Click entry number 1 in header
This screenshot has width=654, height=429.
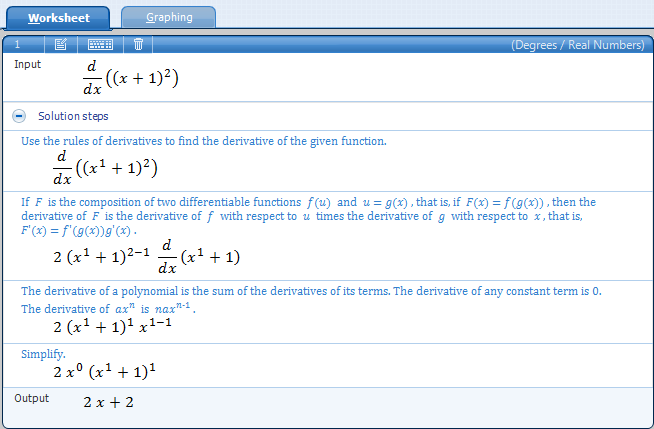[17, 45]
